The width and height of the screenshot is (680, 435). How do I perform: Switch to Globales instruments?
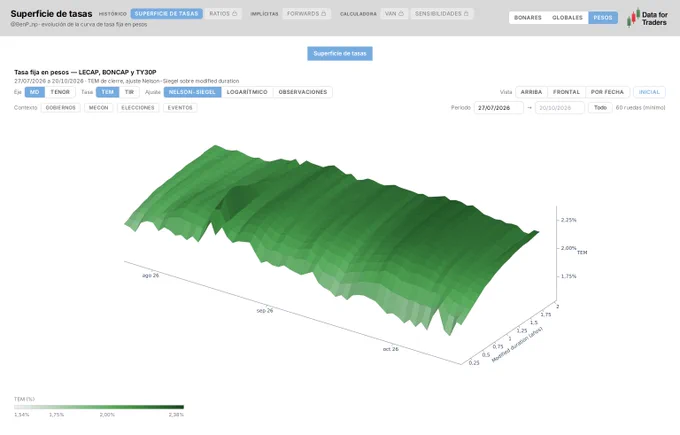click(567, 18)
